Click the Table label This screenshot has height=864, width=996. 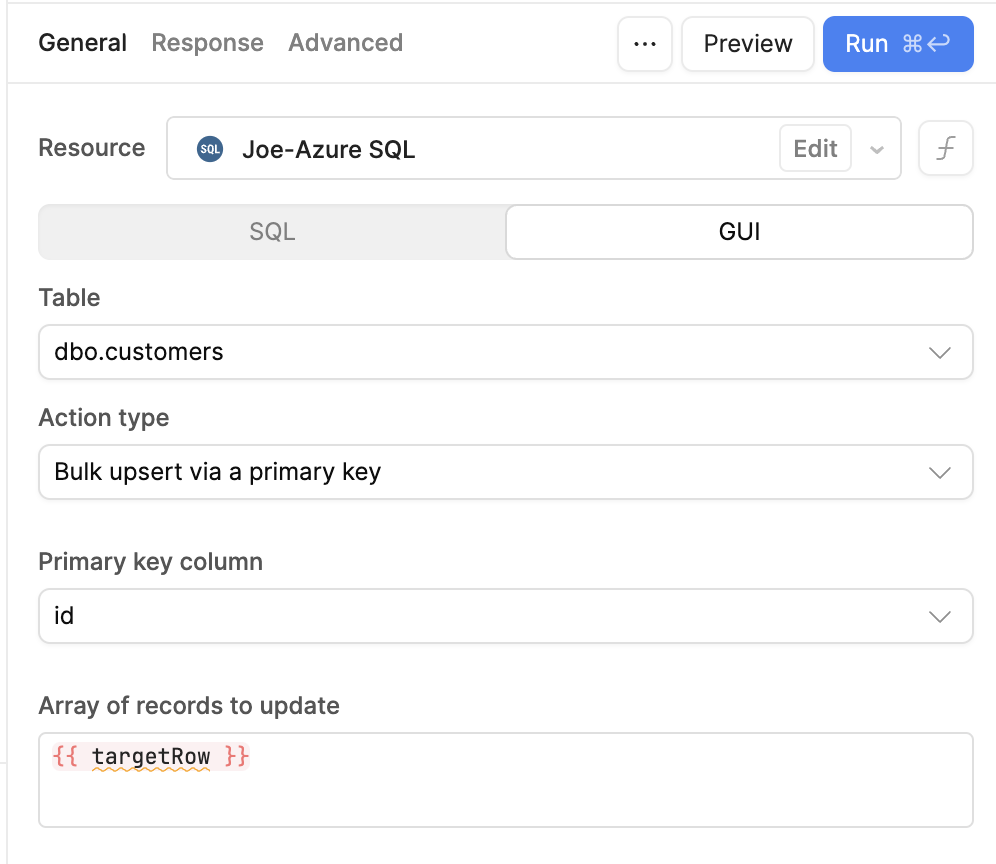pyautogui.click(x=69, y=297)
